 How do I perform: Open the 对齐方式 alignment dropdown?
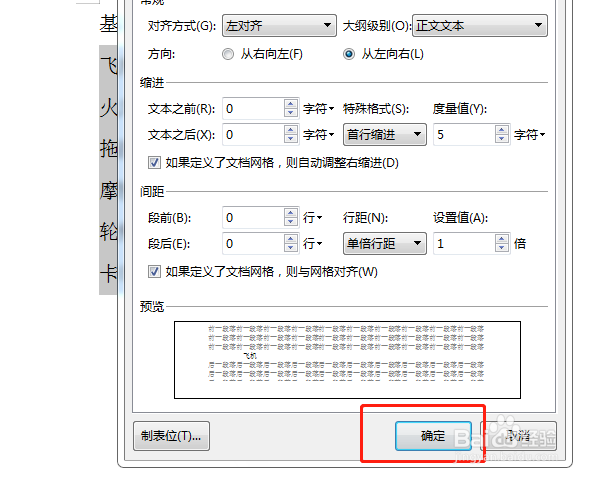[279, 26]
